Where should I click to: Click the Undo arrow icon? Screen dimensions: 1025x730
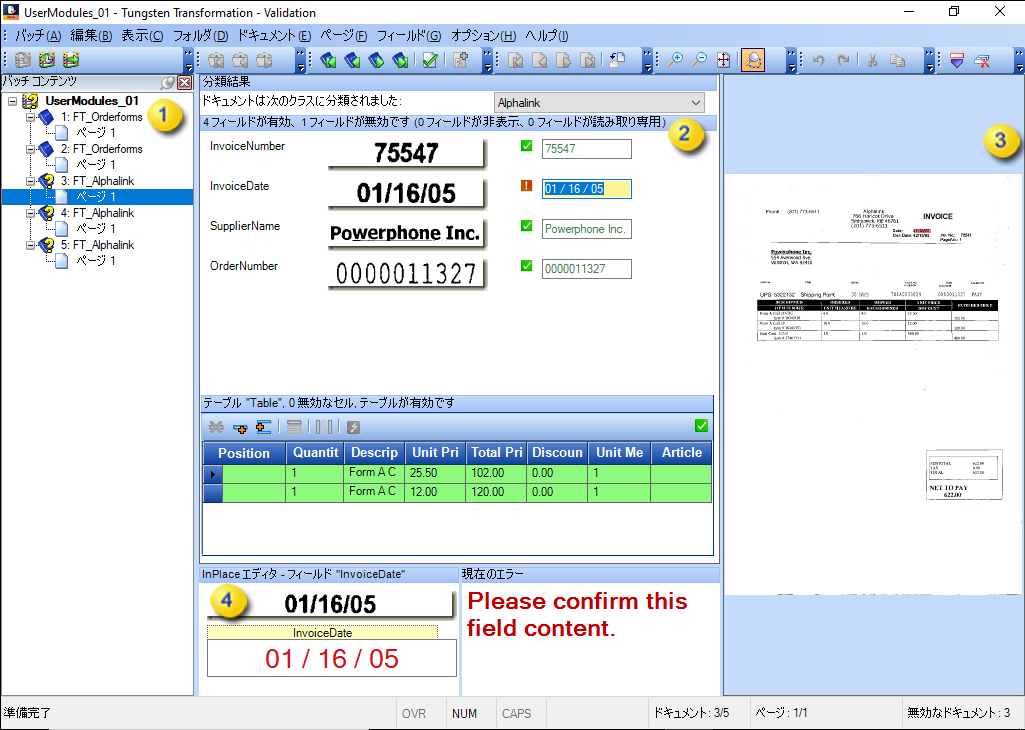tap(818, 60)
